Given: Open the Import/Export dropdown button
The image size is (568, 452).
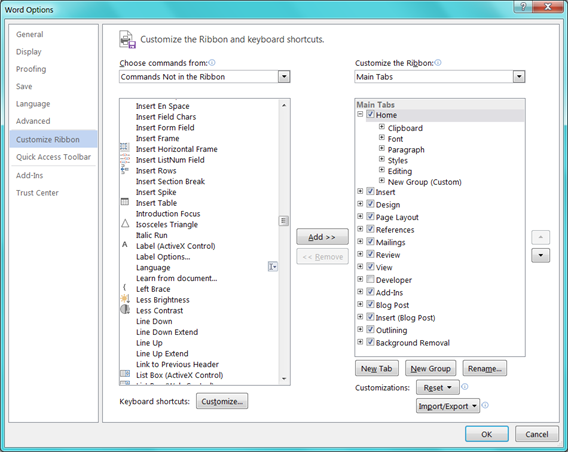Looking at the screenshot, I should 448,406.
